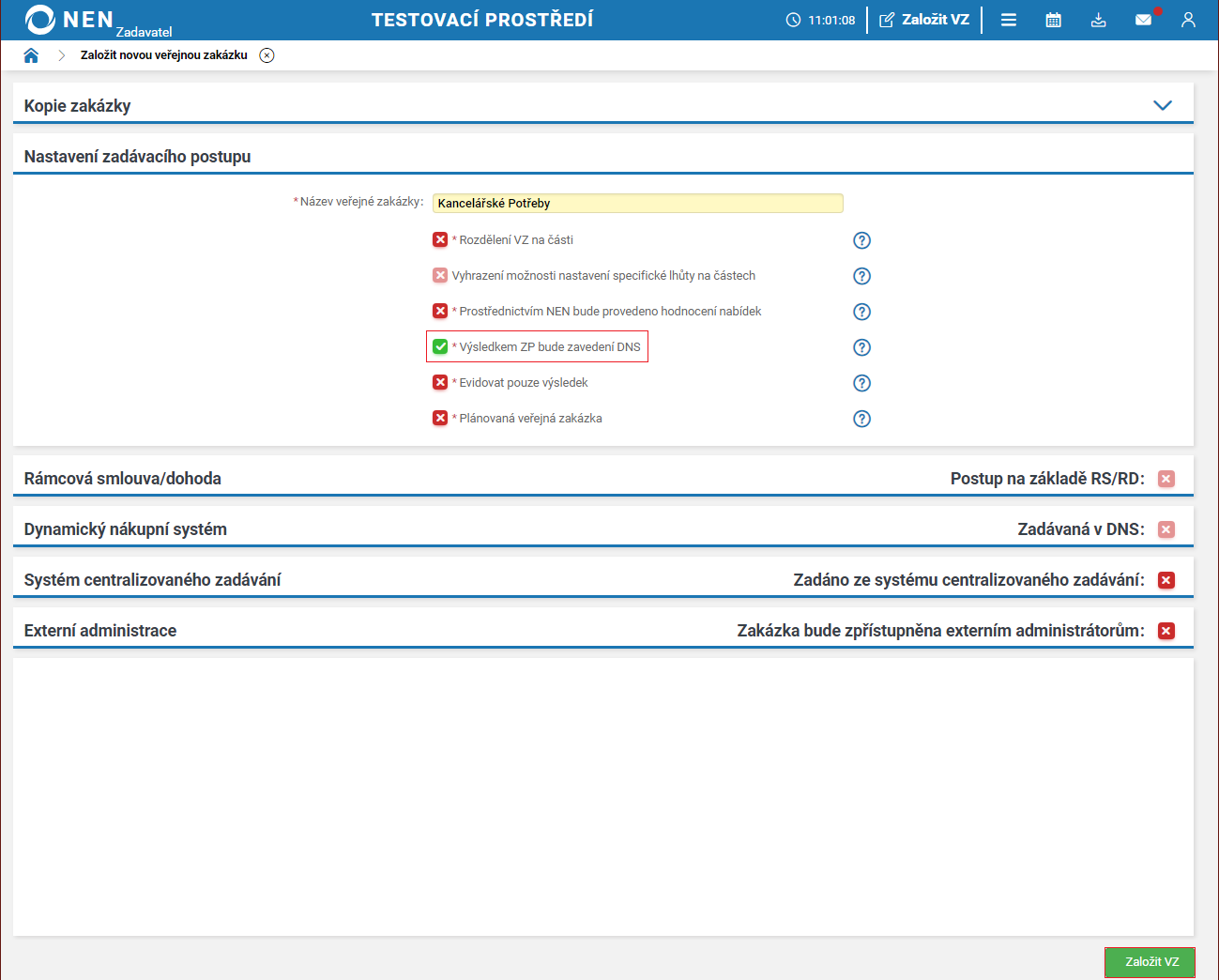Show help for Evidovat pouze výsledek
1219x980 pixels.
pos(861,383)
